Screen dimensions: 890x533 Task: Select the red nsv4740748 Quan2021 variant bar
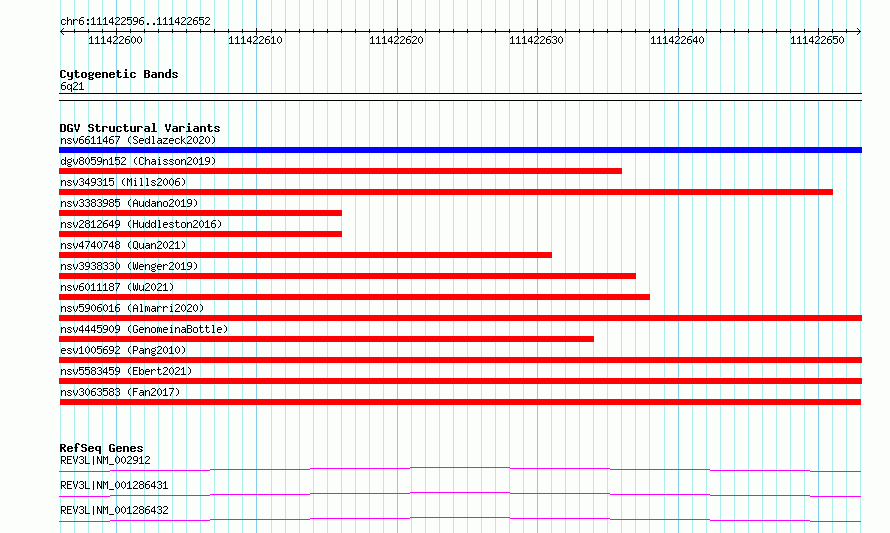[305, 255]
